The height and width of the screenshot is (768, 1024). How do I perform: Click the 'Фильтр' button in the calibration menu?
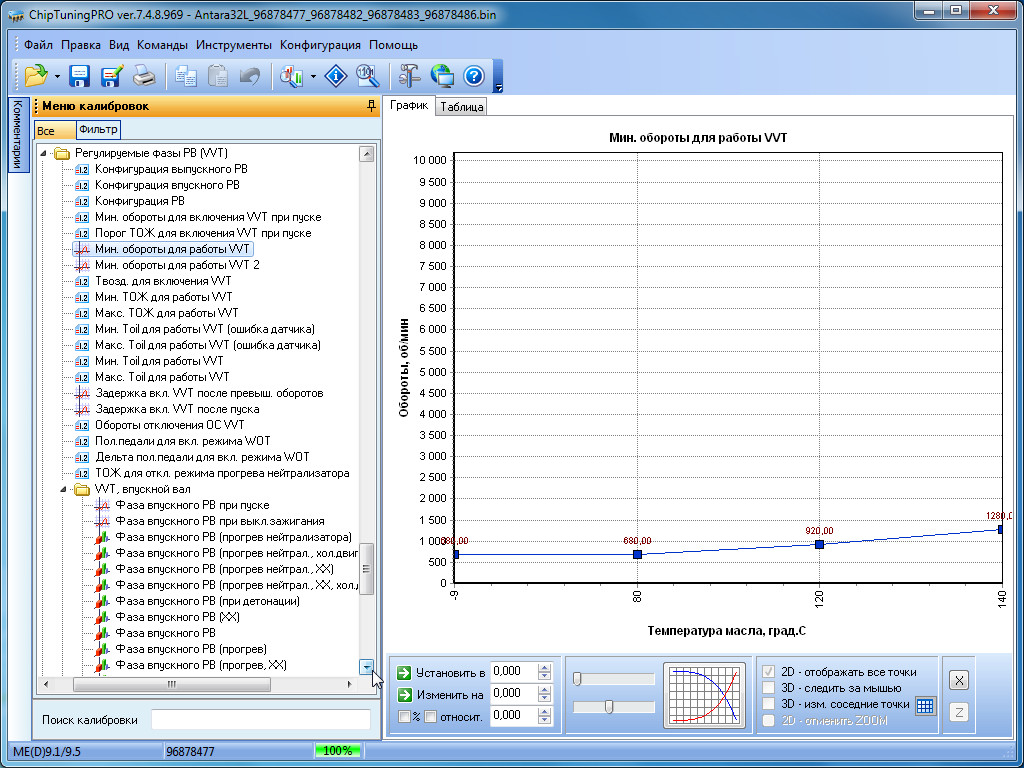click(98, 129)
